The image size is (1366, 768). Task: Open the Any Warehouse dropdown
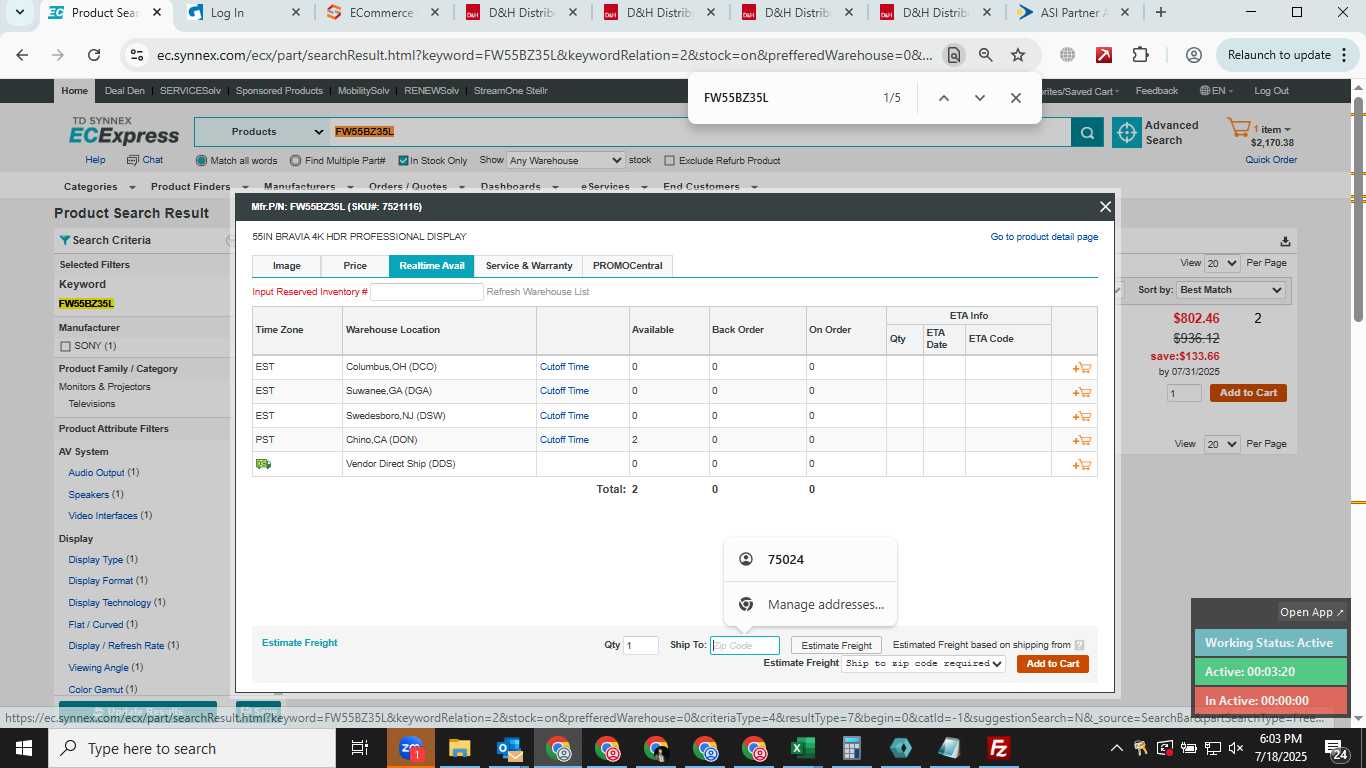[x=566, y=160]
